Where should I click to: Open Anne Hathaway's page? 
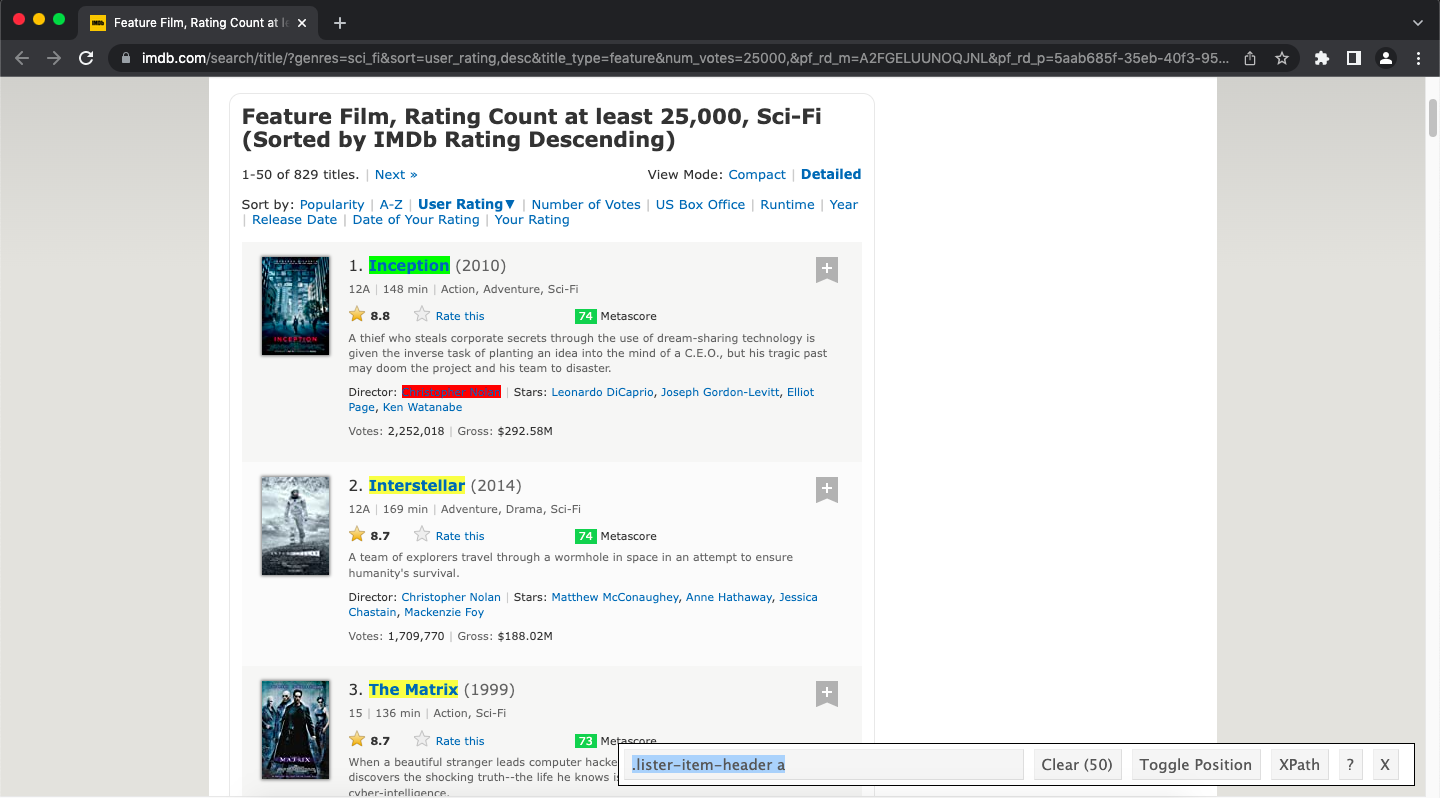[729, 597]
